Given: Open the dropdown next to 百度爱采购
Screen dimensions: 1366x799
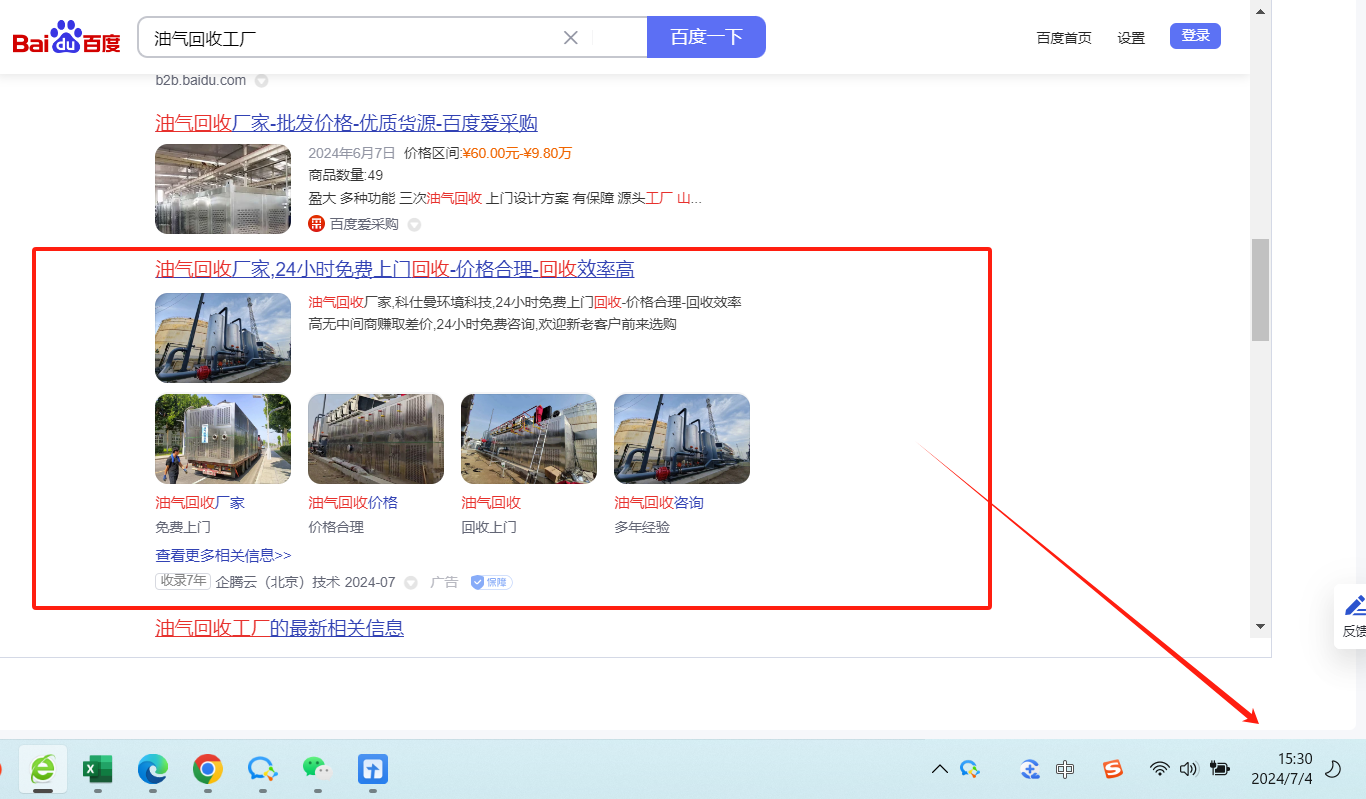Looking at the screenshot, I should (414, 225).
